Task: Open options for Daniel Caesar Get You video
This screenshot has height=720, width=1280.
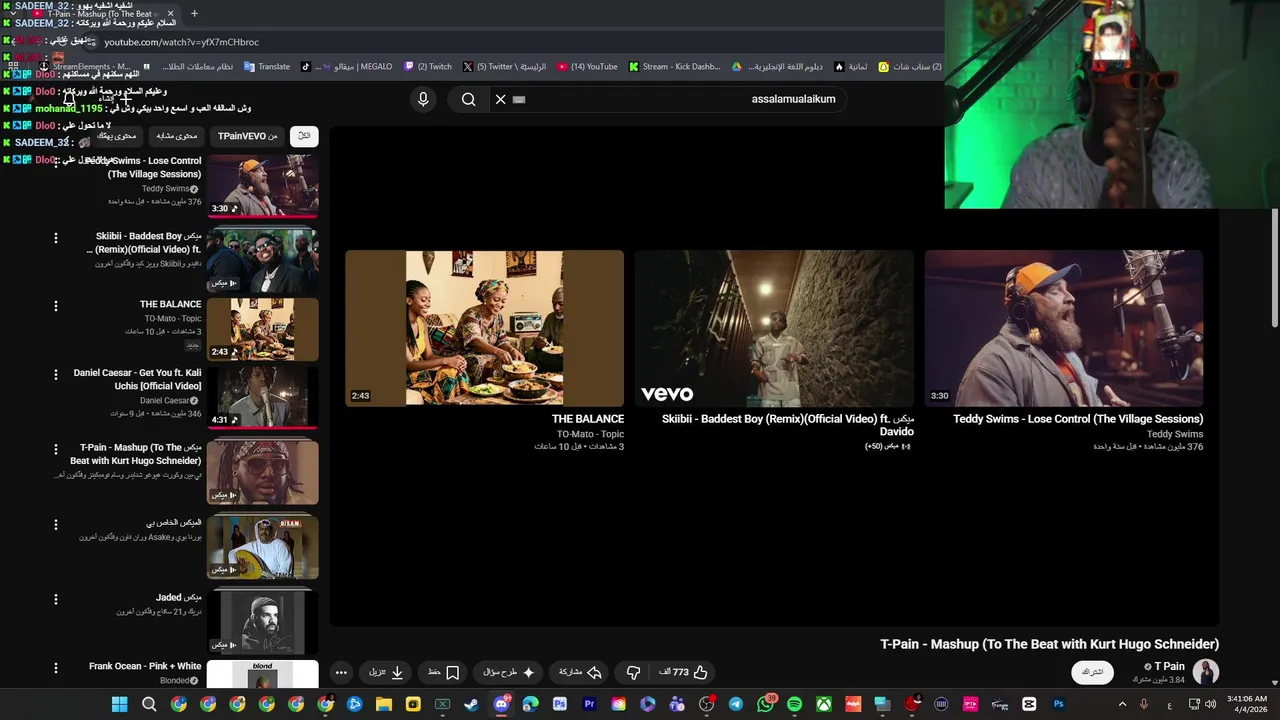Action: [x=56, y=375]
